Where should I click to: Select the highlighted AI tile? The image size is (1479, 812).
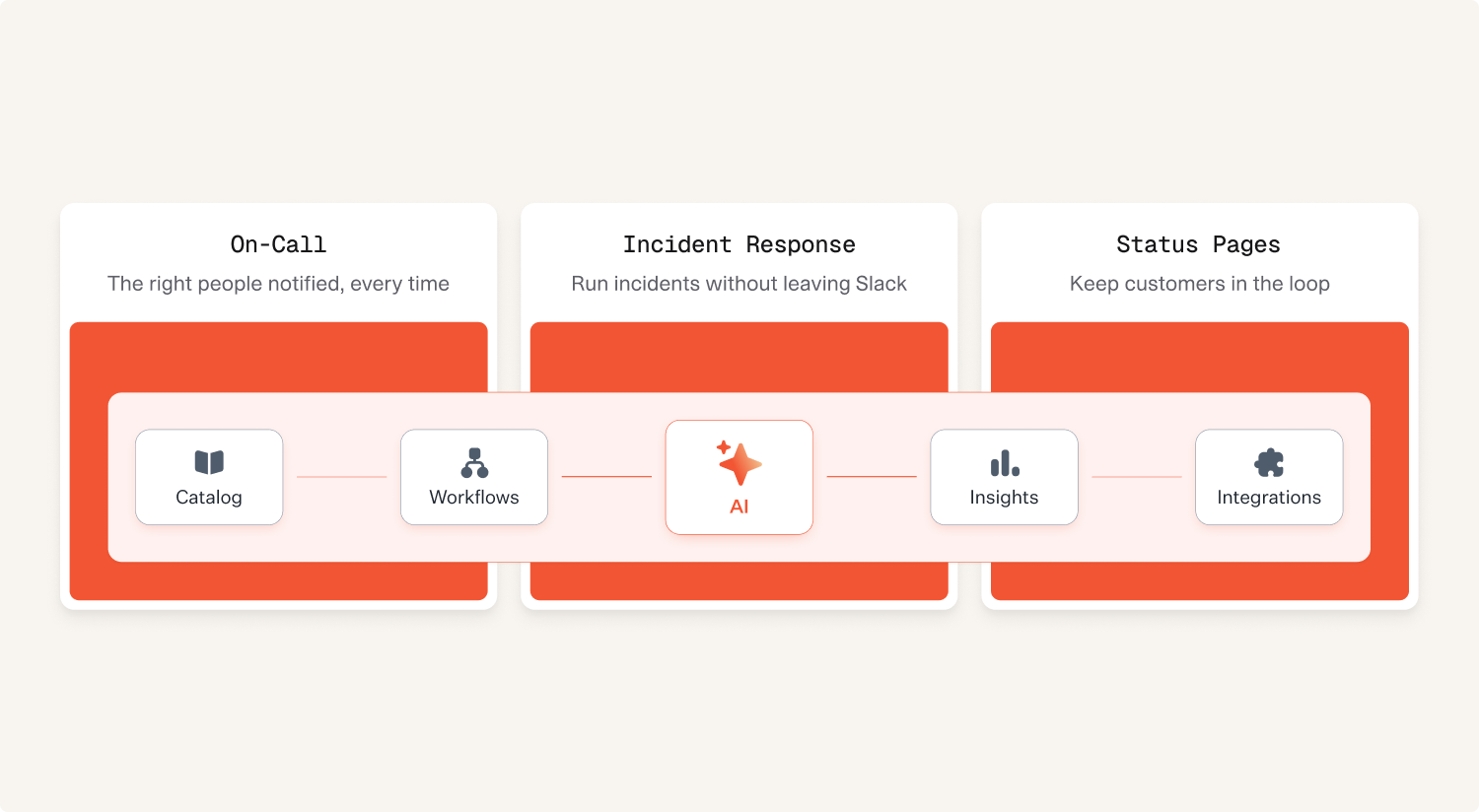739,477
